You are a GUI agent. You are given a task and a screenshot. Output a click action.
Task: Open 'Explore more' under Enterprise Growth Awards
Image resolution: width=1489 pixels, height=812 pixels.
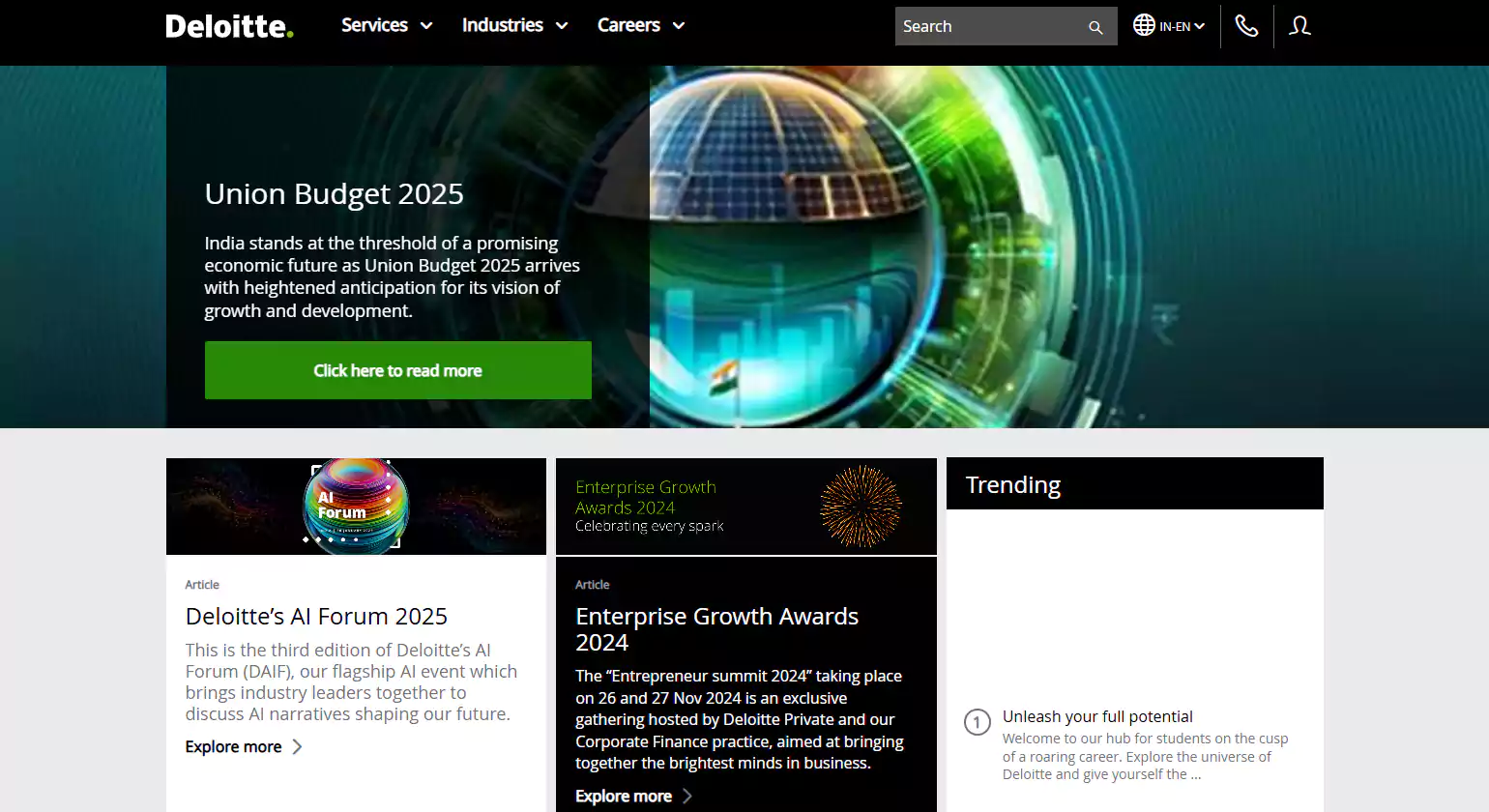pyautogui.click(x=623, y=796)
